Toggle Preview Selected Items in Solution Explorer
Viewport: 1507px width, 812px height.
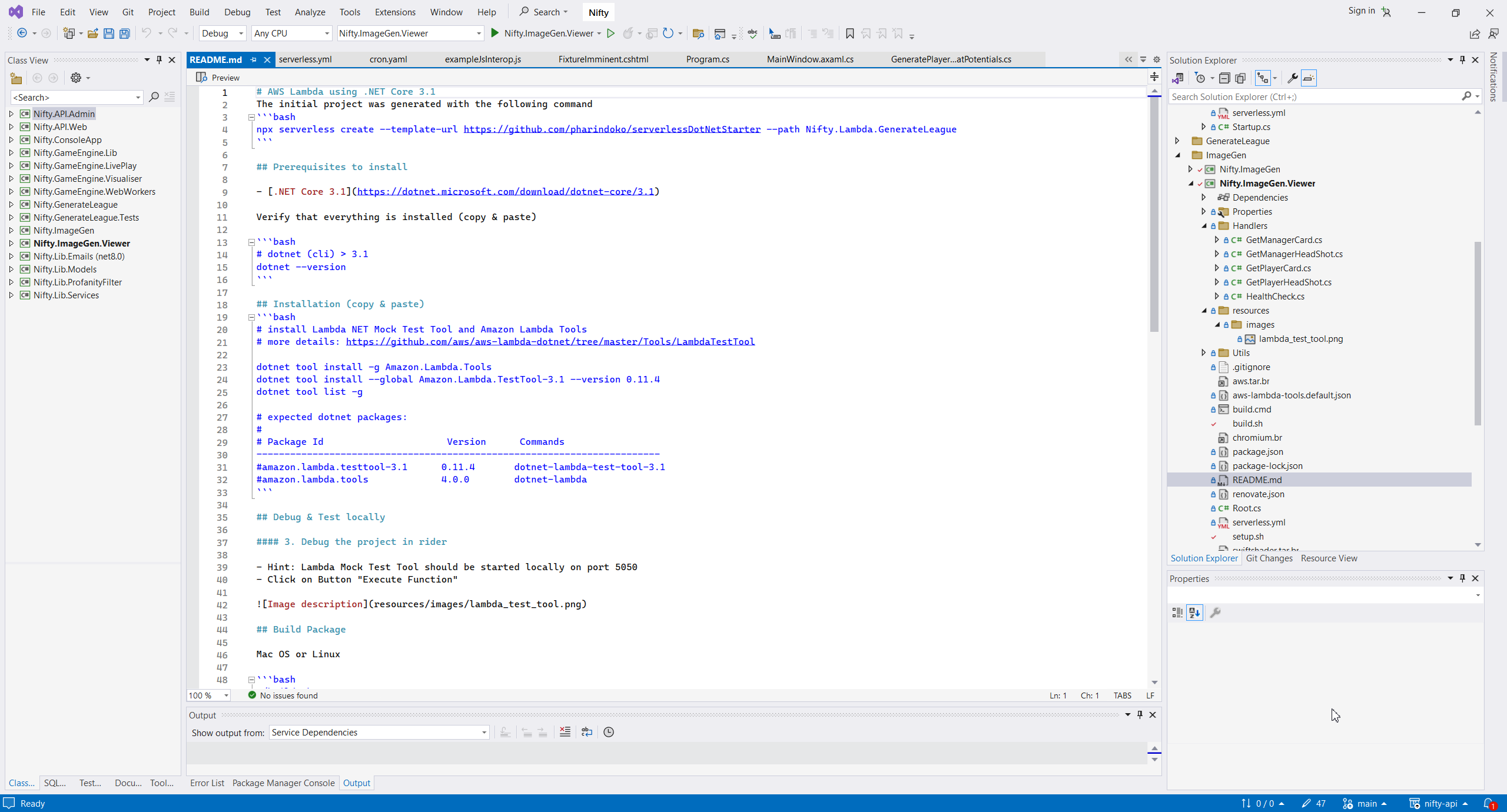(x=1308, y=78)
